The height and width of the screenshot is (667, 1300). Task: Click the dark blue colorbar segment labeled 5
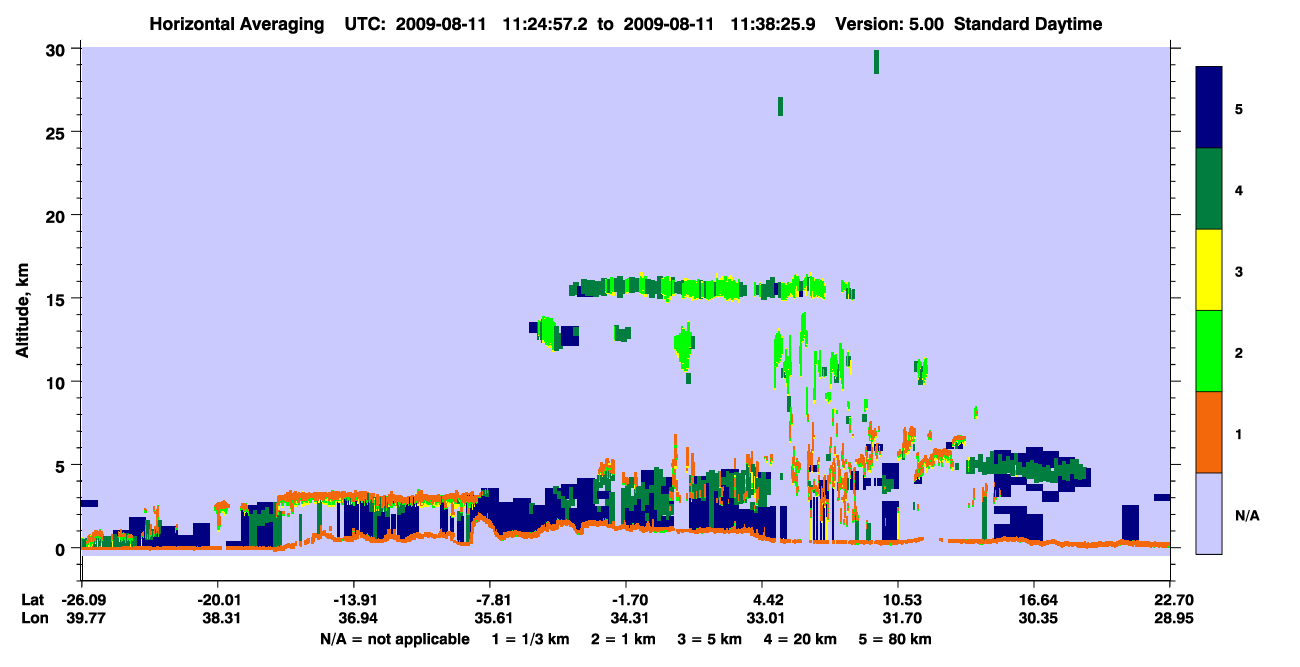pos(1209,108)
